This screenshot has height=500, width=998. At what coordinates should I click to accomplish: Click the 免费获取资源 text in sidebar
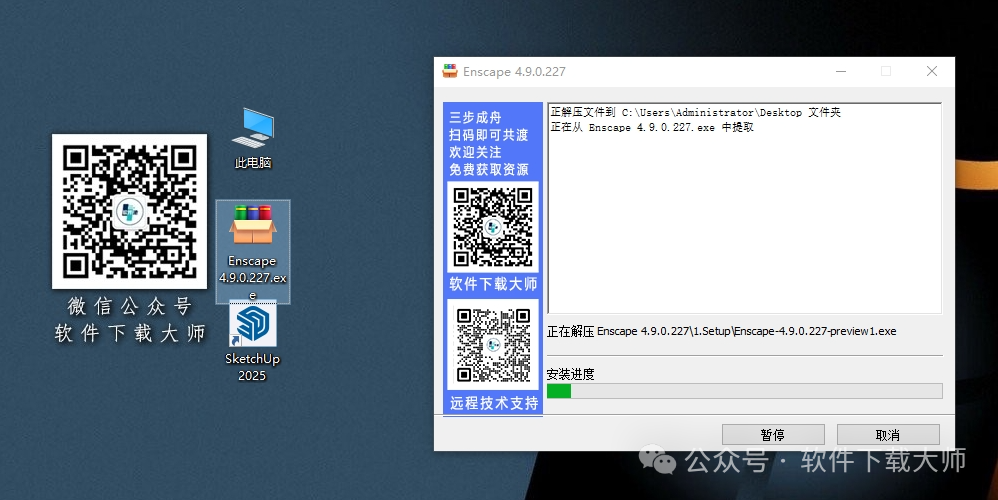pos(489,169)
